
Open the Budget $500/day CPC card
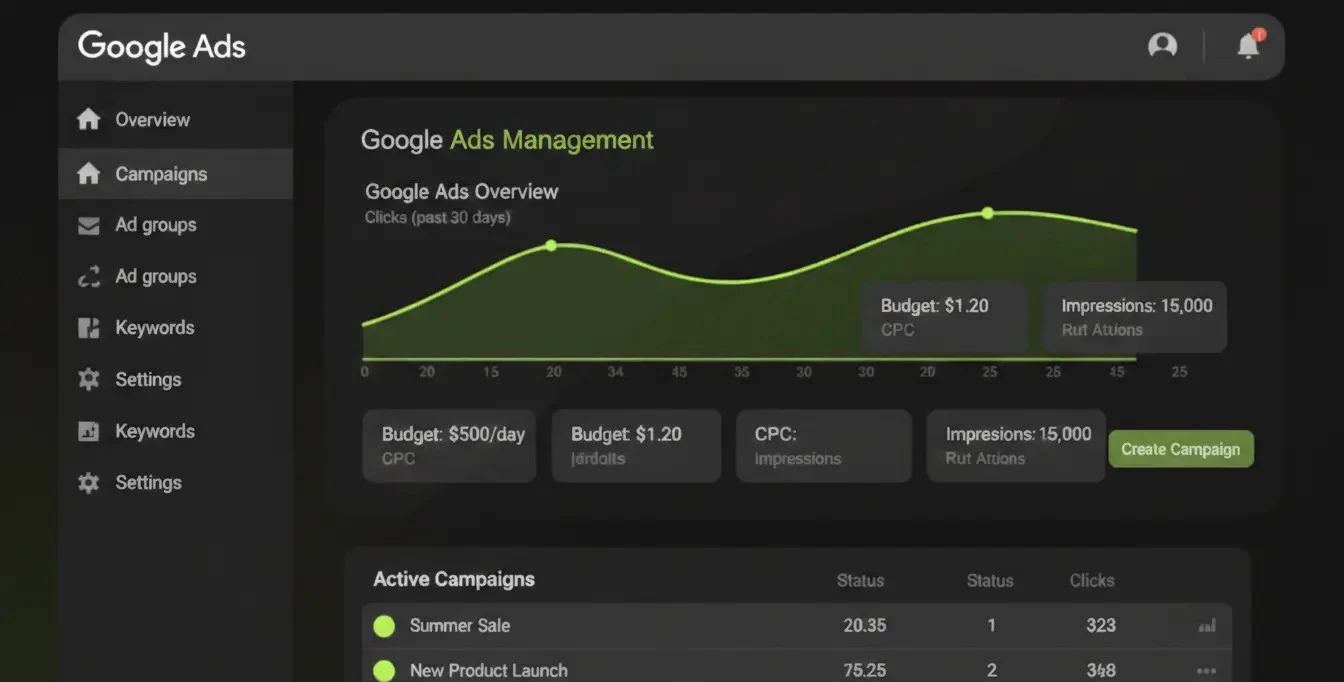click(448, 445)
